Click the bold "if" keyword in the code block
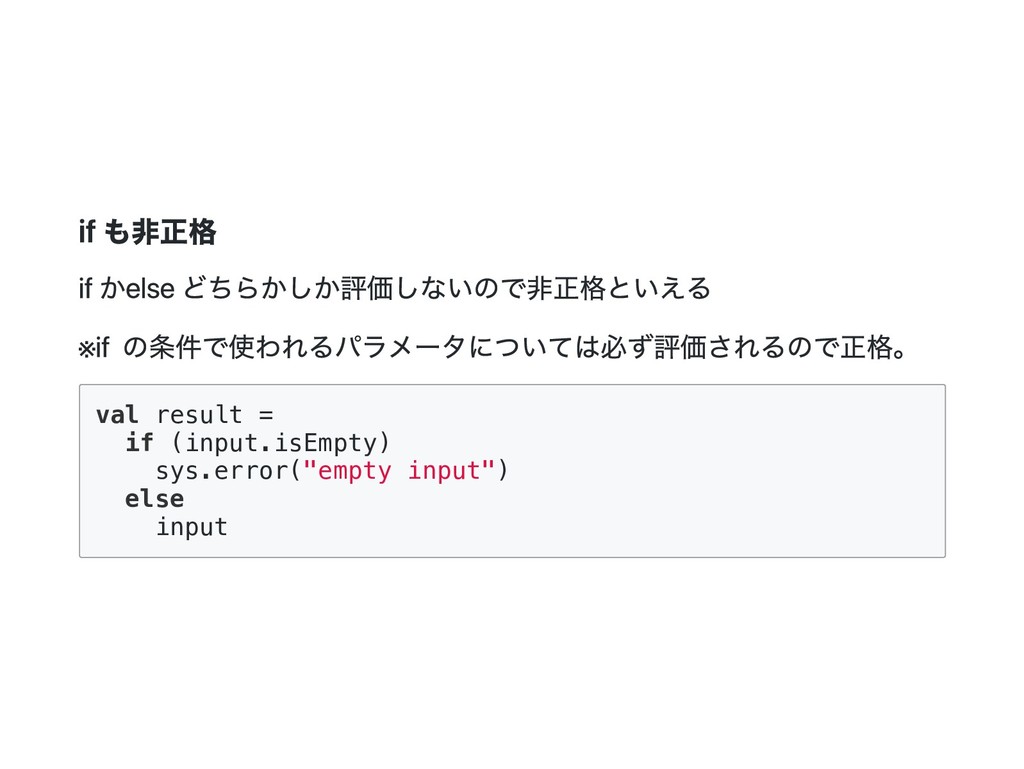 click(139, 442)
